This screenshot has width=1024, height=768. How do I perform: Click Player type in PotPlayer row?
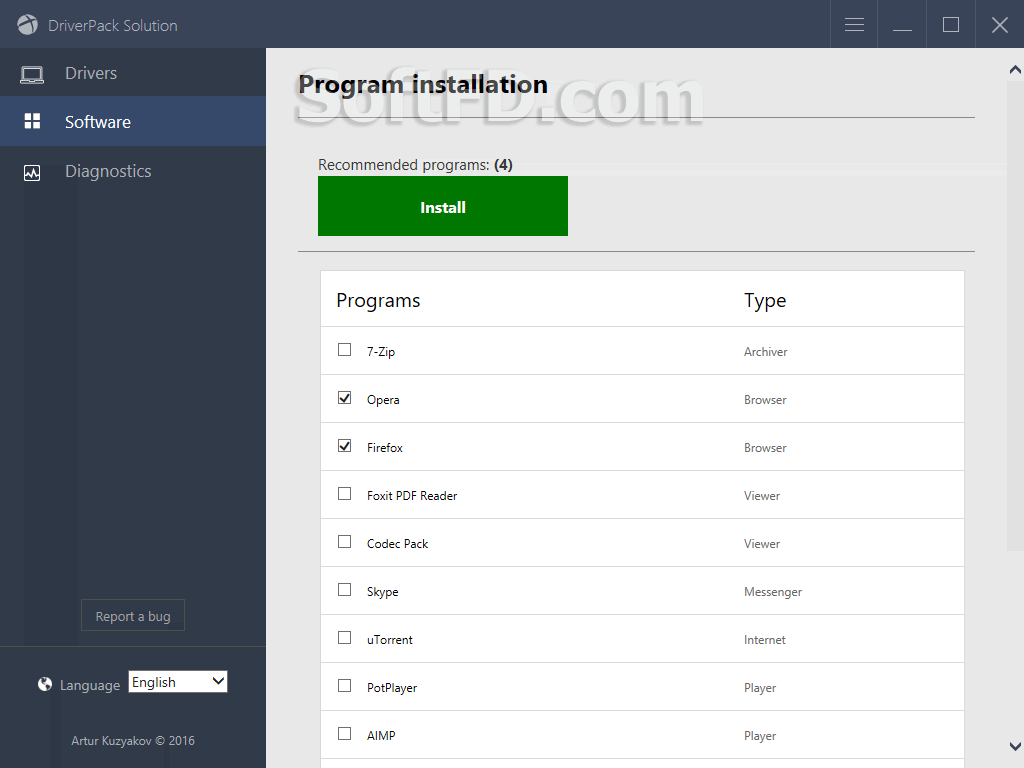760,688
